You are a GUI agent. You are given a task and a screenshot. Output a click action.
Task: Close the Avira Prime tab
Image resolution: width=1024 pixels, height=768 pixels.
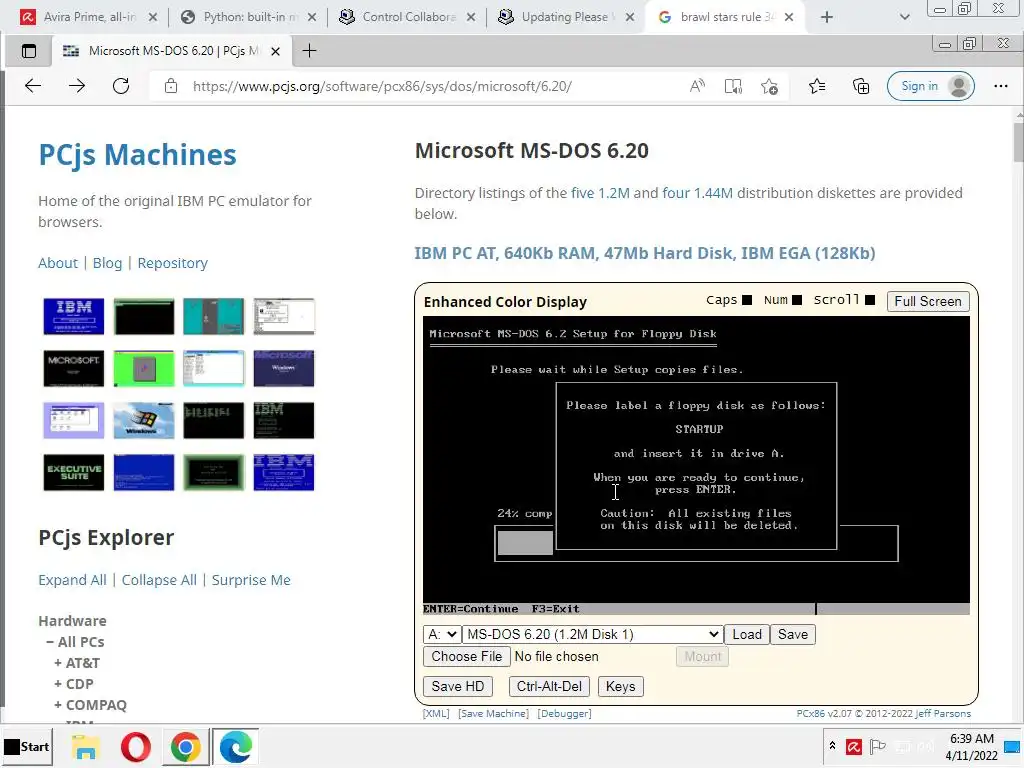[153, 17]
